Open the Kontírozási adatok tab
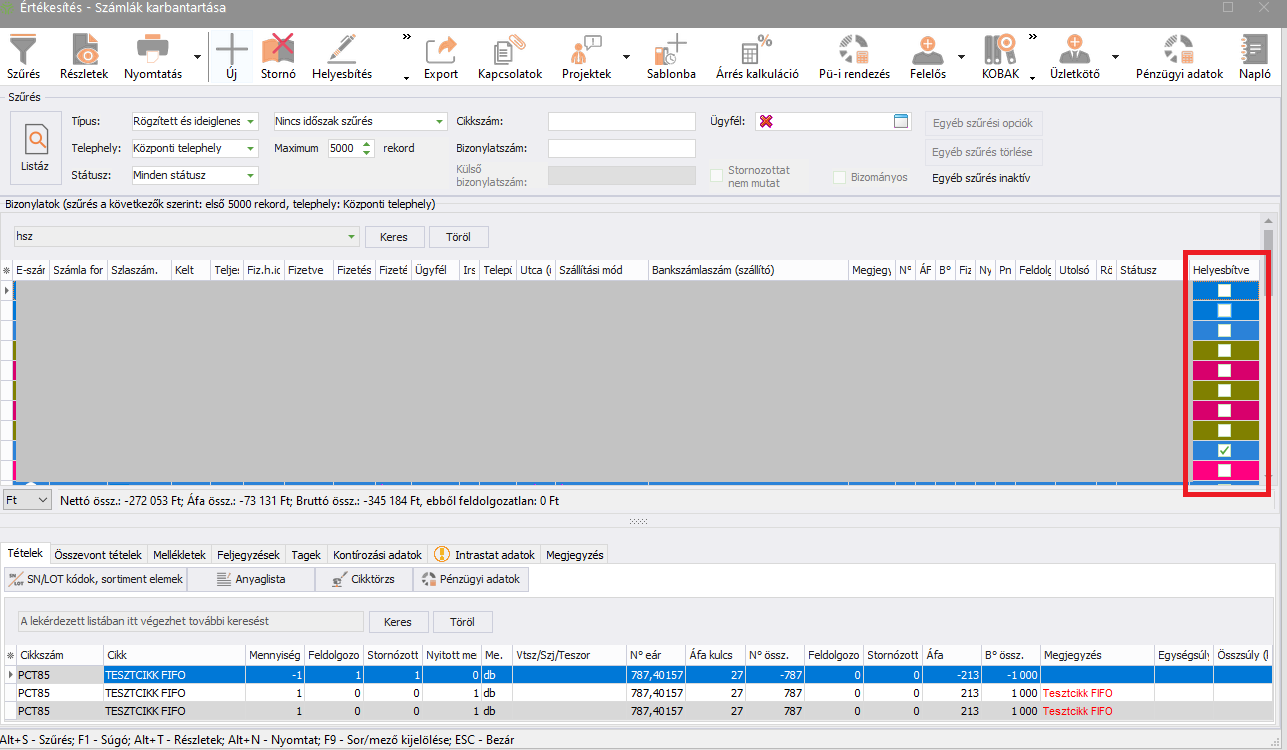Screen dimensions: 1287x750 [375, 555]
